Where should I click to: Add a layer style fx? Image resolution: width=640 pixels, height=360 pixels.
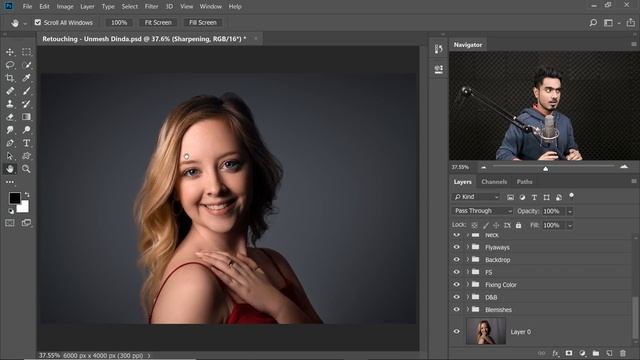coord(555,353)
